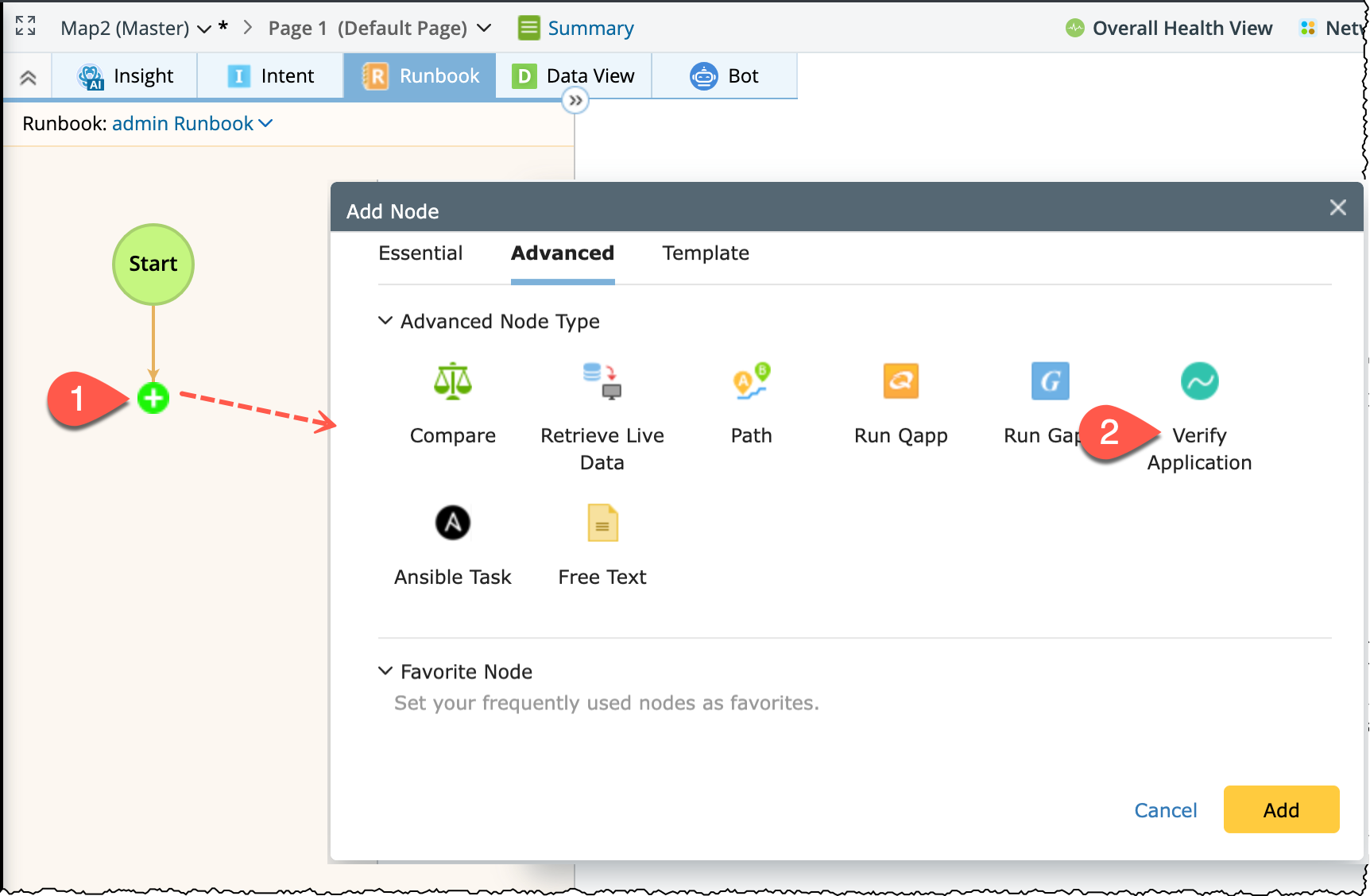The image size is (1370, 896).
Task: Open the Data View tab
Action: 574,76
